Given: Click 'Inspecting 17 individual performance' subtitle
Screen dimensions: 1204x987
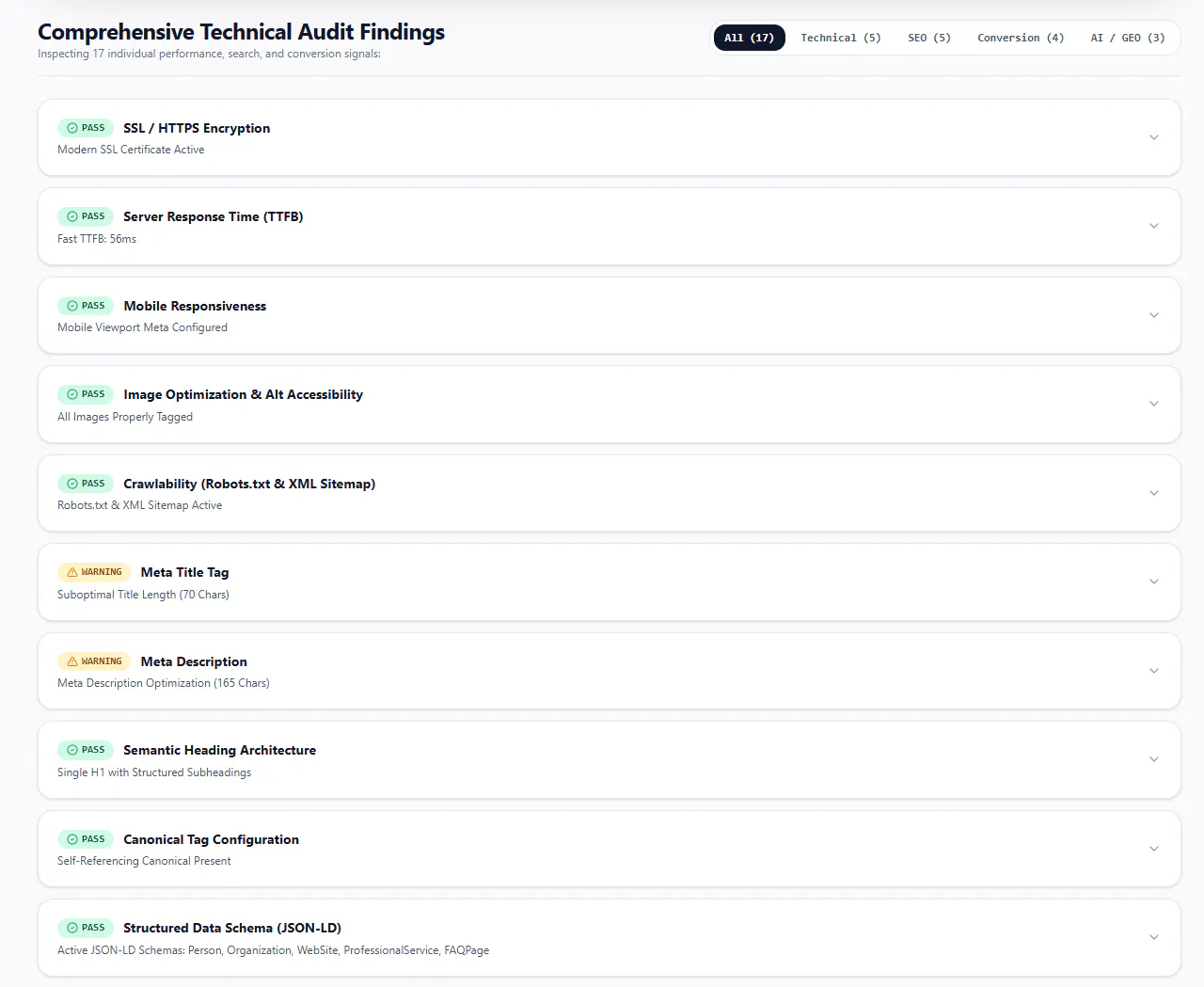Looking at the screenshot, I should (209, 55).
